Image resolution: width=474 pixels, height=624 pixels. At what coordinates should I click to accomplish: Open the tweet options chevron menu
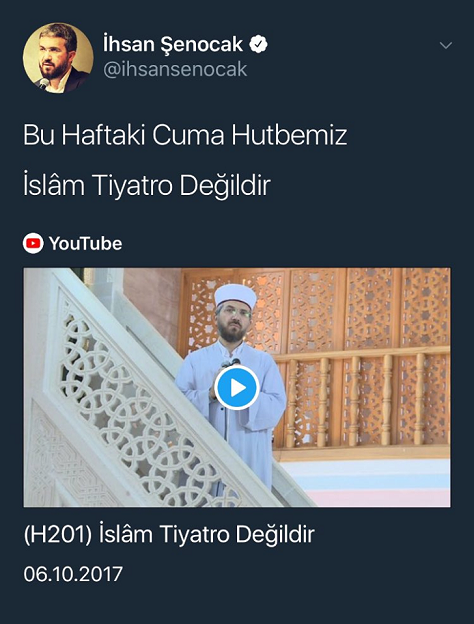click(x=446, y=45)
